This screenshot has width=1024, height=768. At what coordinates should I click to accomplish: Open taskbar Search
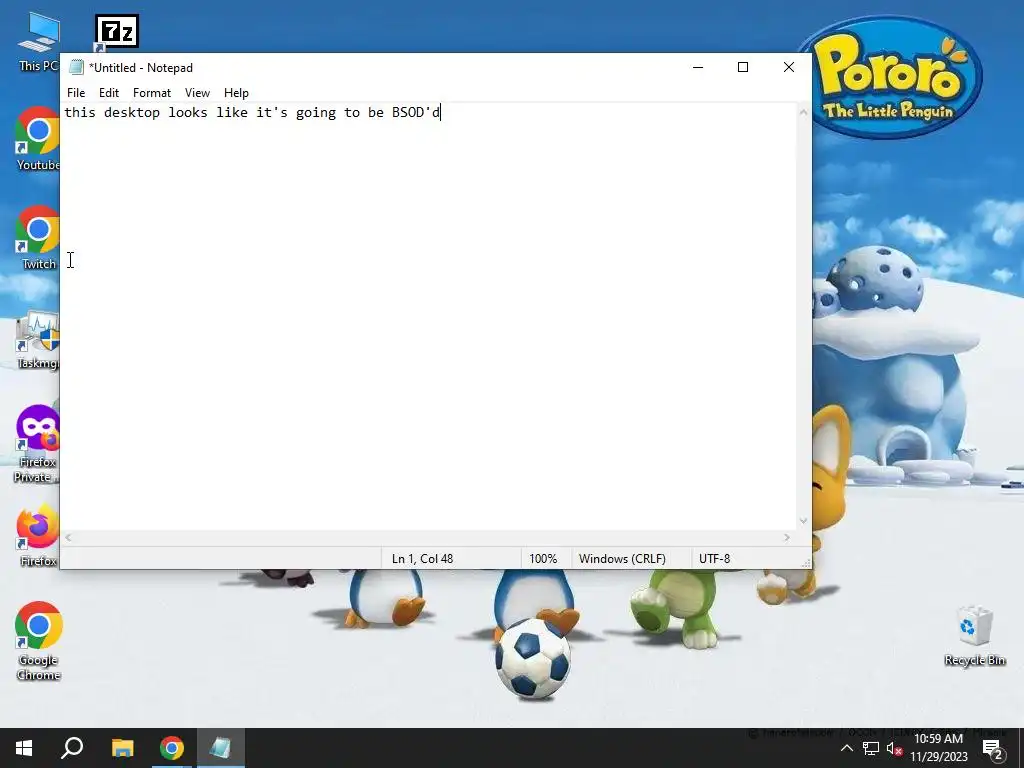[x=72, y=748]
